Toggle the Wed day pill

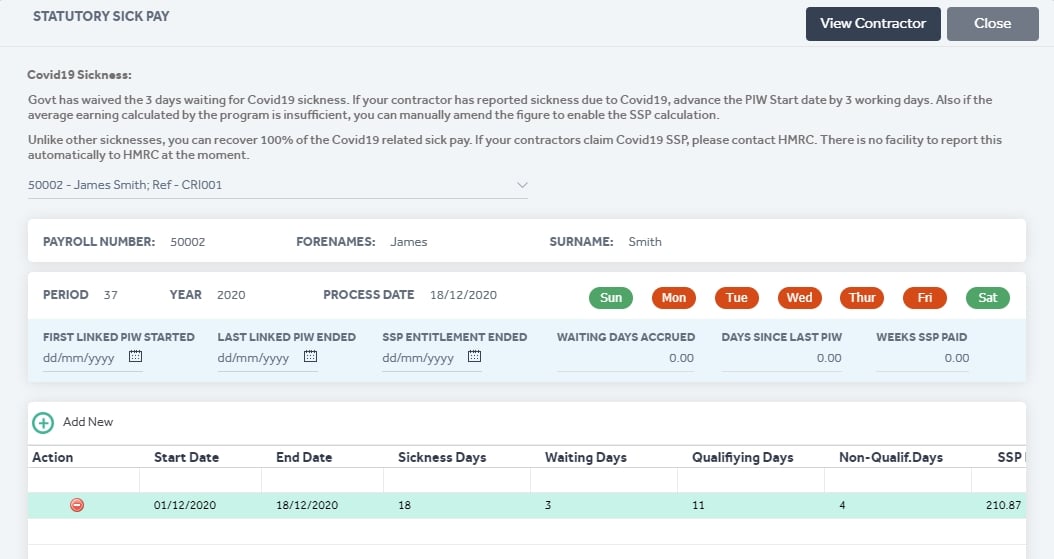pyautogui.click(x=799, y=298)
